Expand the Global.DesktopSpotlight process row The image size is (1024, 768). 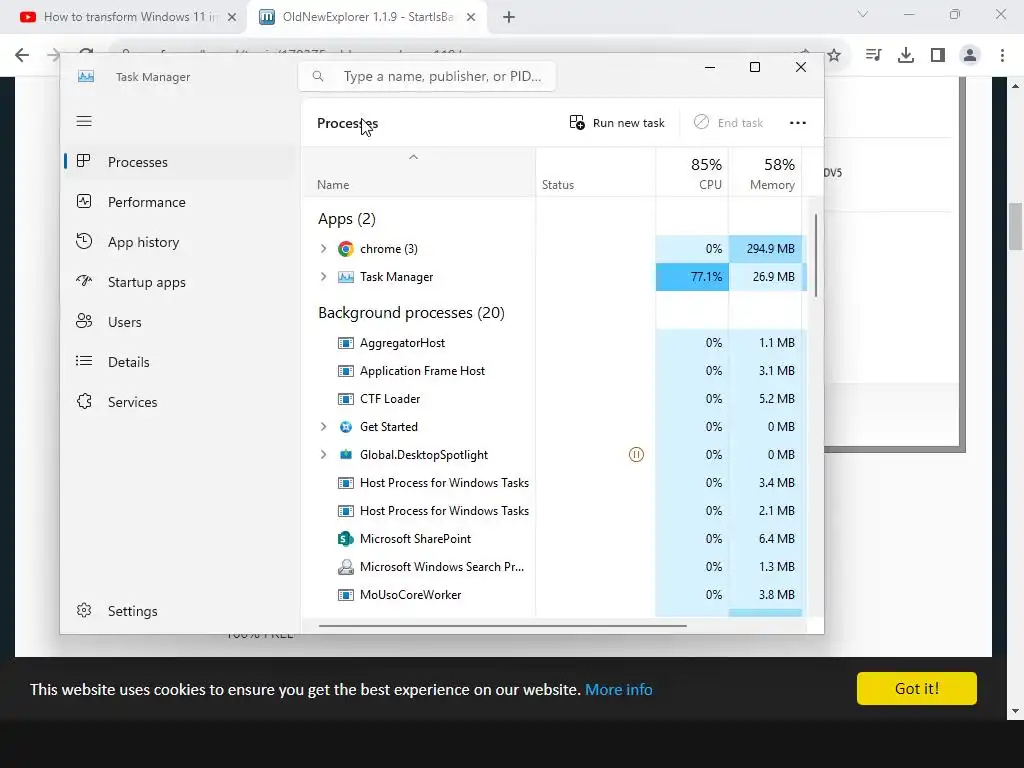[323, 455]
